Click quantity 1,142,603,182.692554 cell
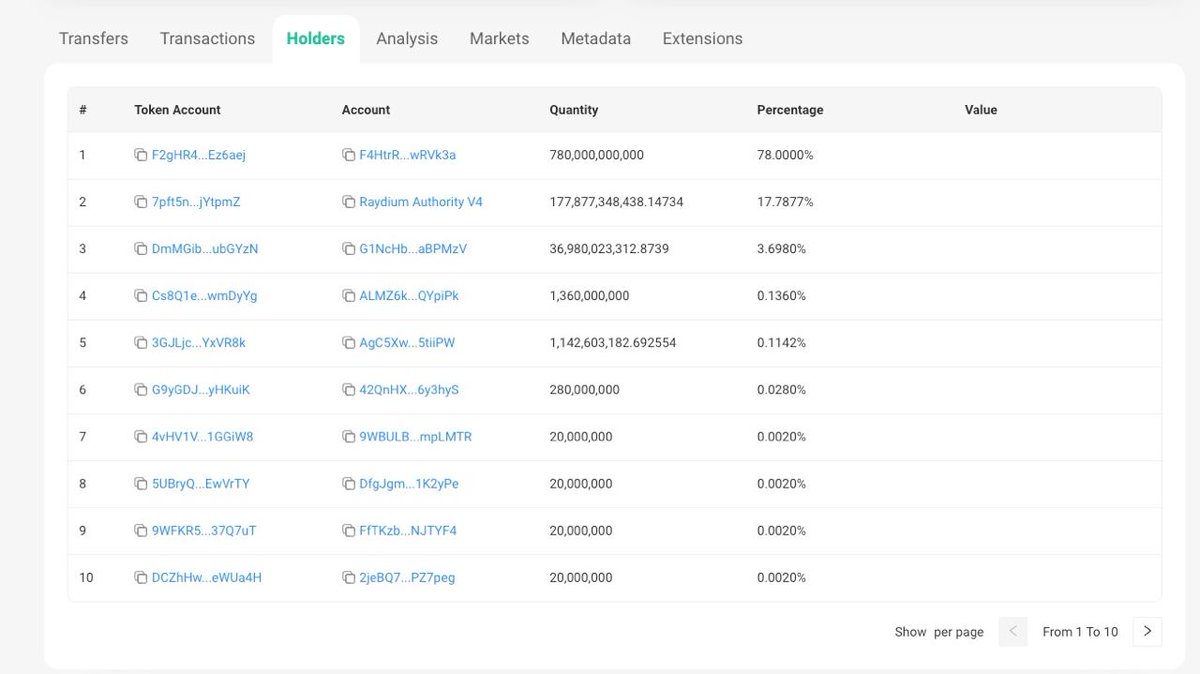The width and height of the screenshot is (1200, 674). tap(613, 343)
